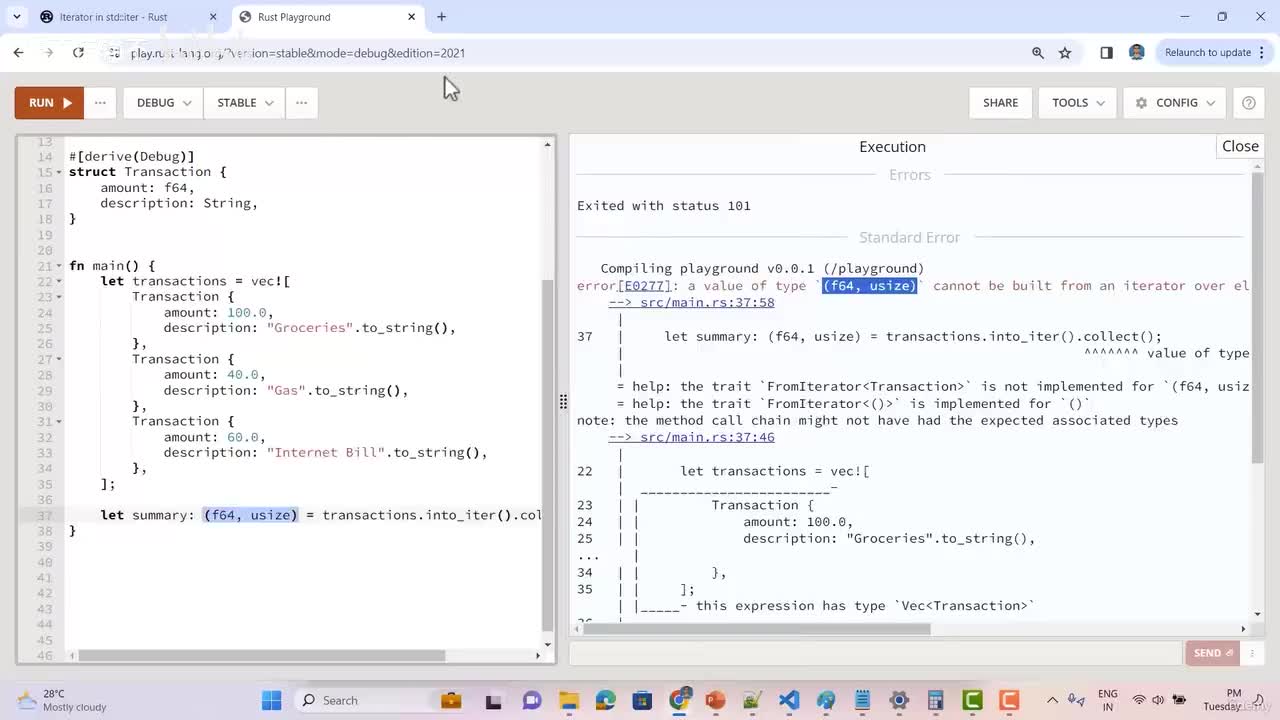Fold the Gas Transaction block at line 27
1280x720 pixels.
point(59,359)
